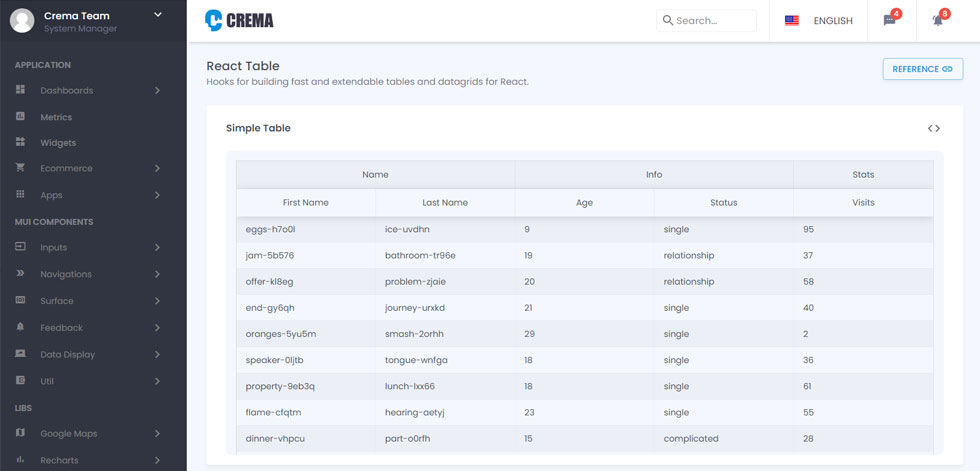Click the Metrics sidebar icon
Image resolution: width=980 pixels, height=471 pixels.
(x=21, y=116)
